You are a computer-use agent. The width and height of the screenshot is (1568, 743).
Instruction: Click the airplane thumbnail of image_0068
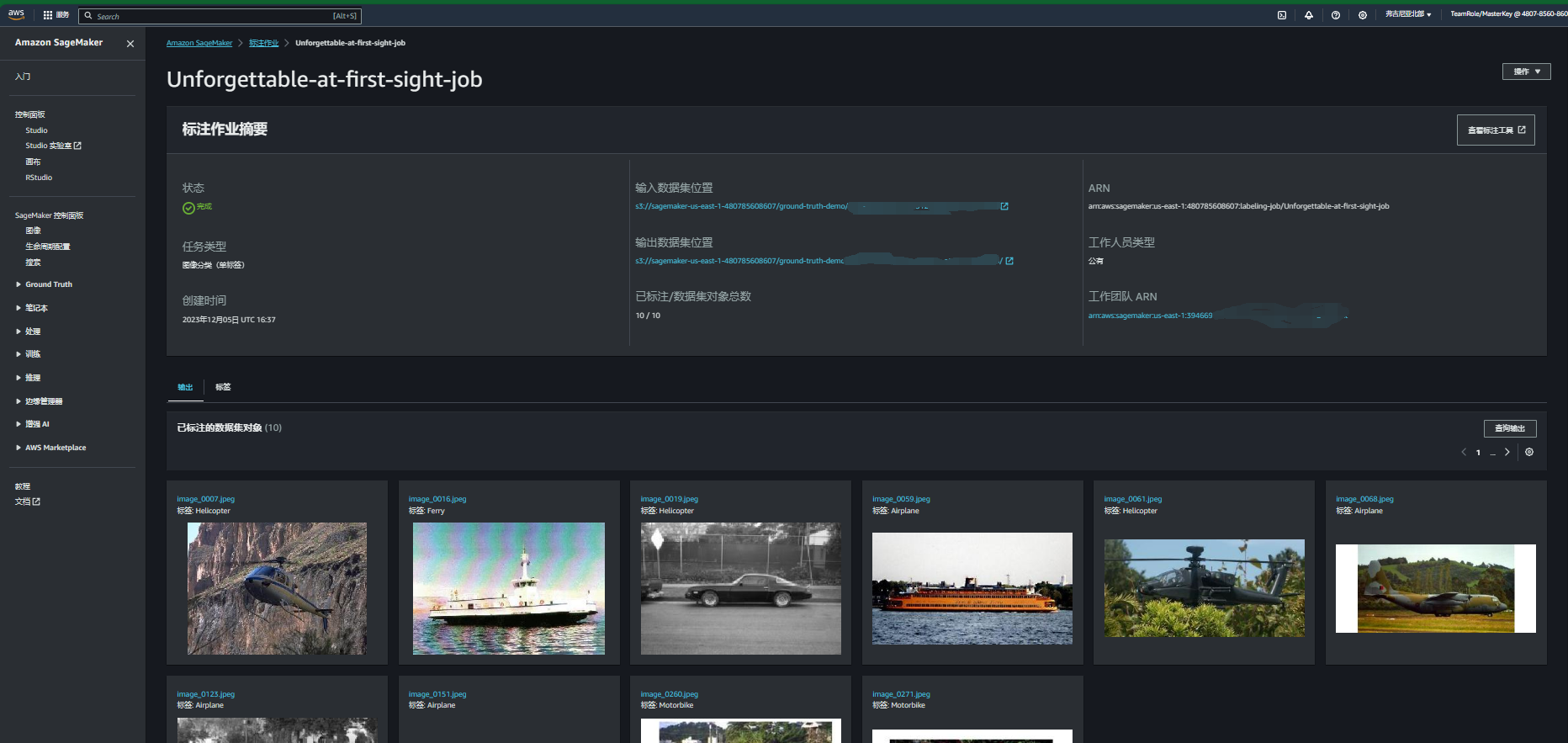(x=1436, y=588)
